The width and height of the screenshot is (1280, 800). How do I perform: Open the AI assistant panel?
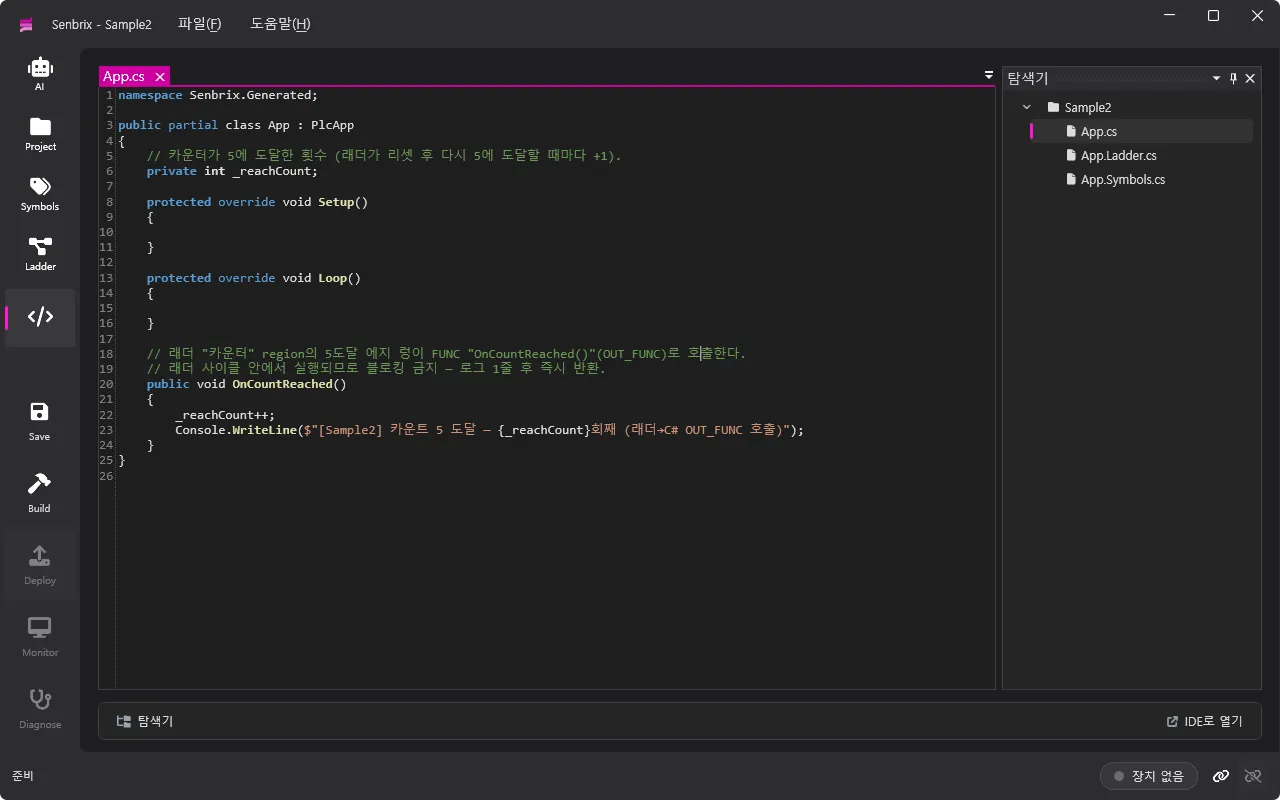coord(40,74)
